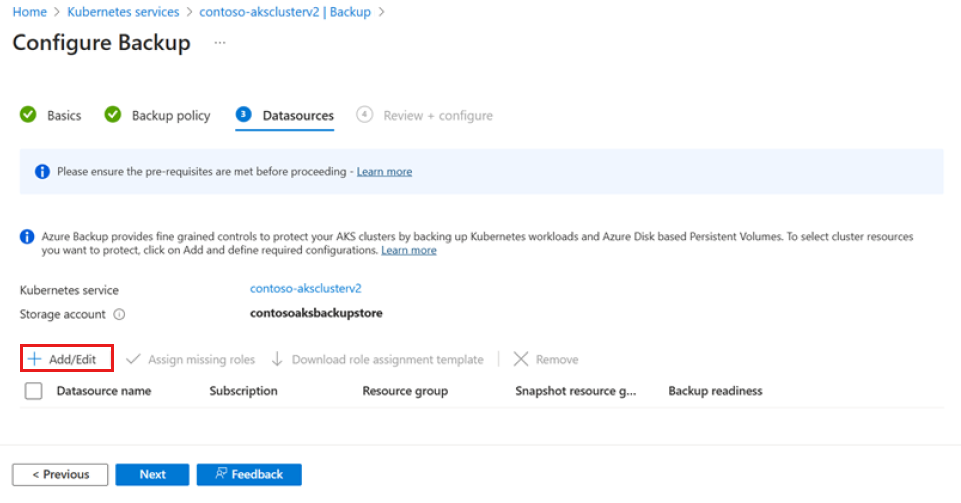Go to Home breadcrumb
Image resolution: width=961 pixels, height=503 pixels.
(29, 12)
